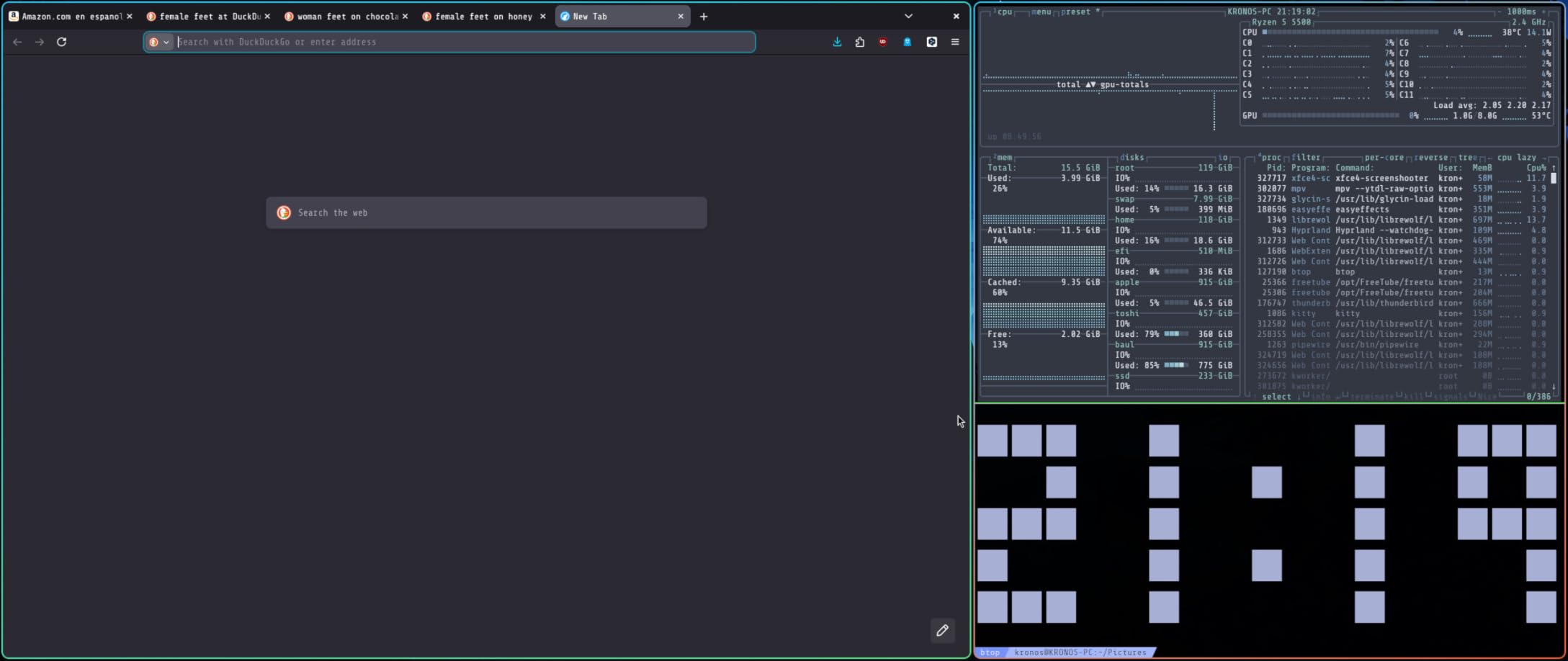
Task: Click the pencil customize icon on new tab page
Action: point(942,630)
